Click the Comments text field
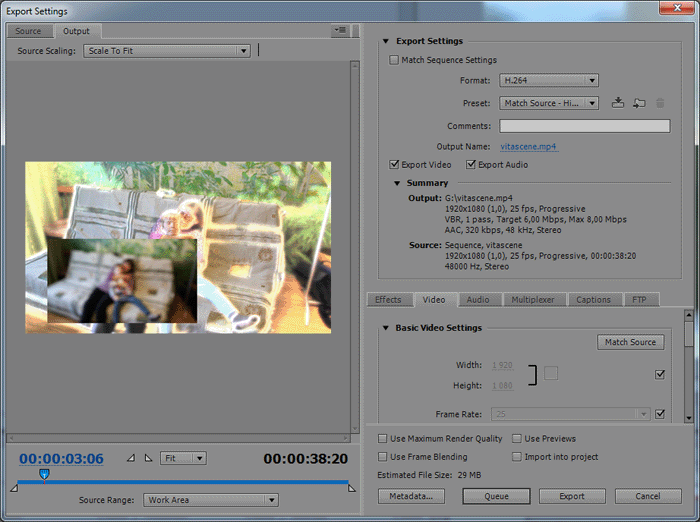Screen dimensions: 700x522 click(x=584, y=126)
